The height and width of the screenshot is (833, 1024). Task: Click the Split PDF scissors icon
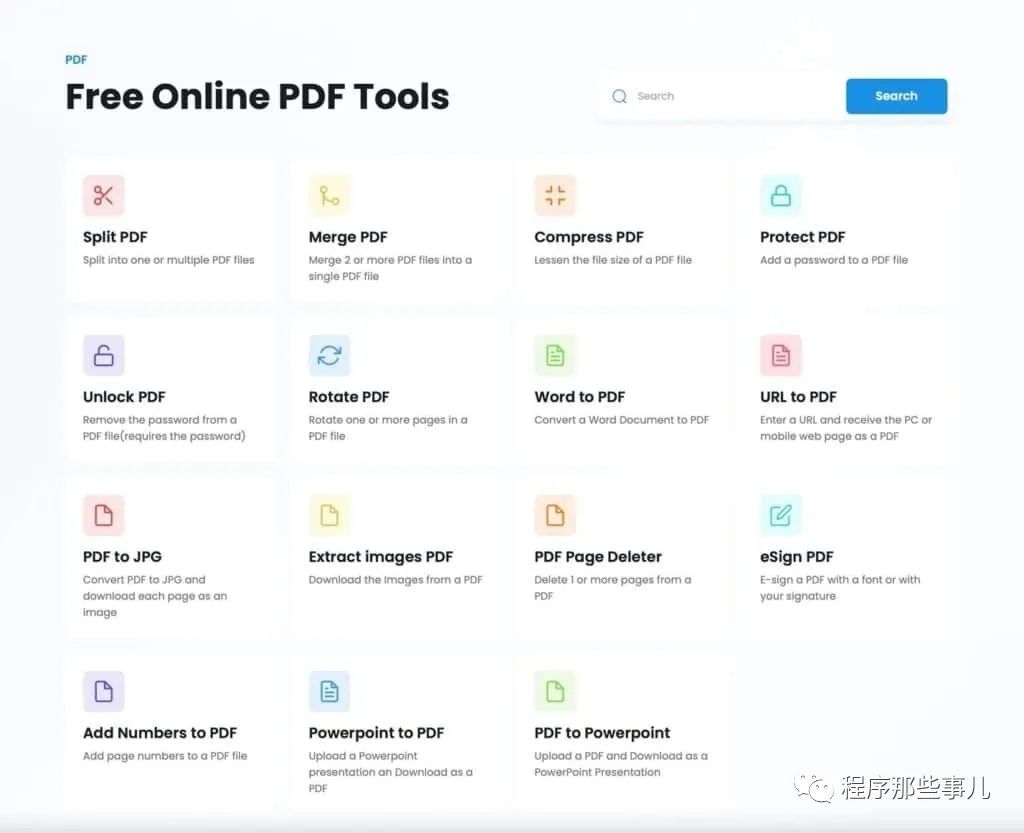[x=103, y=195]
